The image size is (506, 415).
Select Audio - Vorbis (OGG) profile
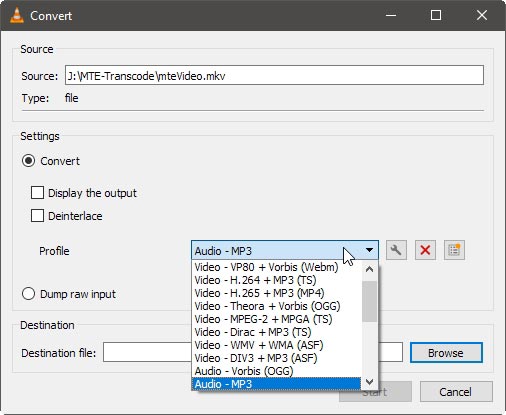[277, 371]
